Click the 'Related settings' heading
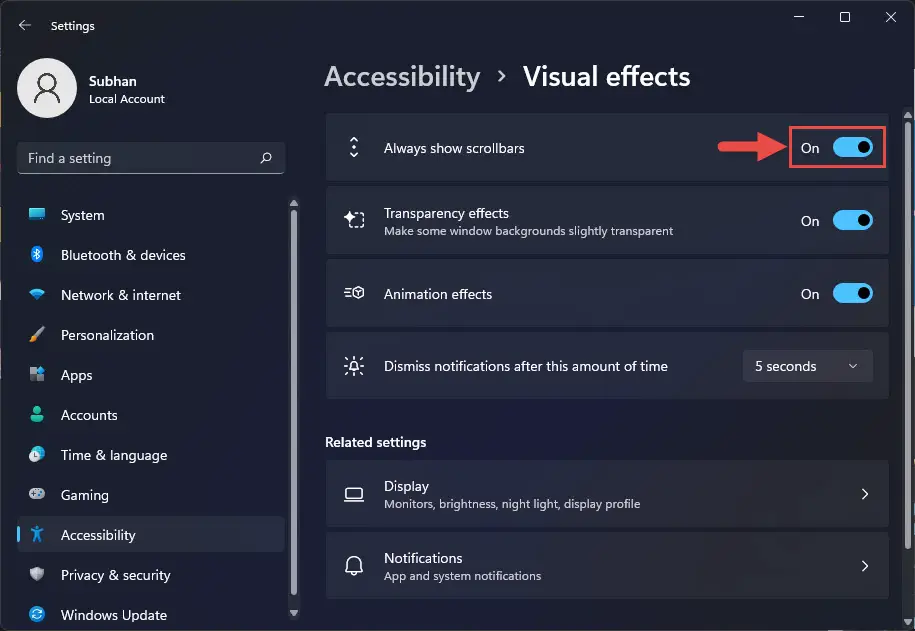The image size is (915, 631). [x=375, y=442]
